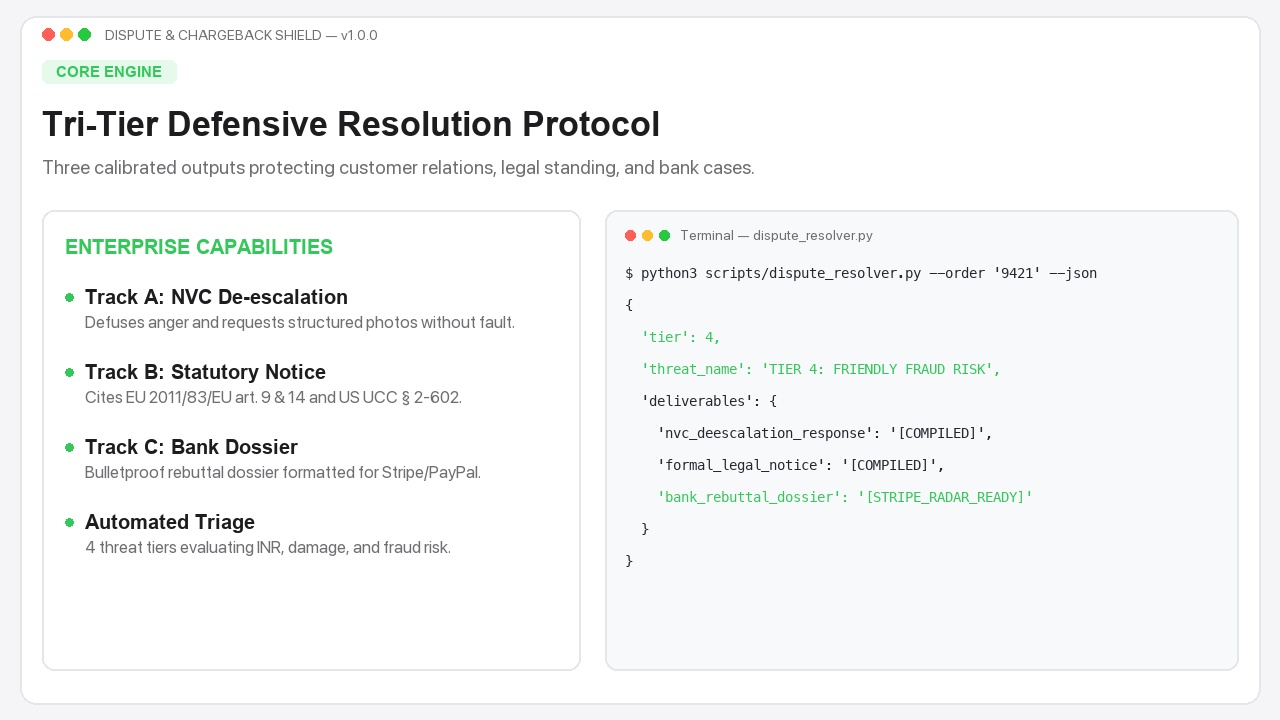This screenshot has height=720, width=1280.
Task: Click the 'formal_legal_notice' COMPILED line
Action: [801, 465]
